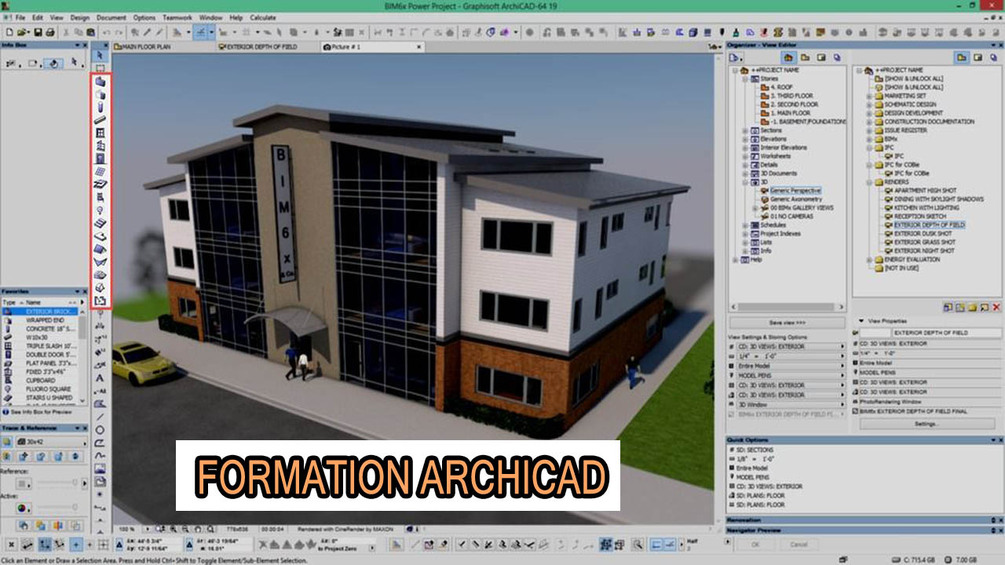
Task: Select the Roof tool
Action: click(x=100, y=249)
